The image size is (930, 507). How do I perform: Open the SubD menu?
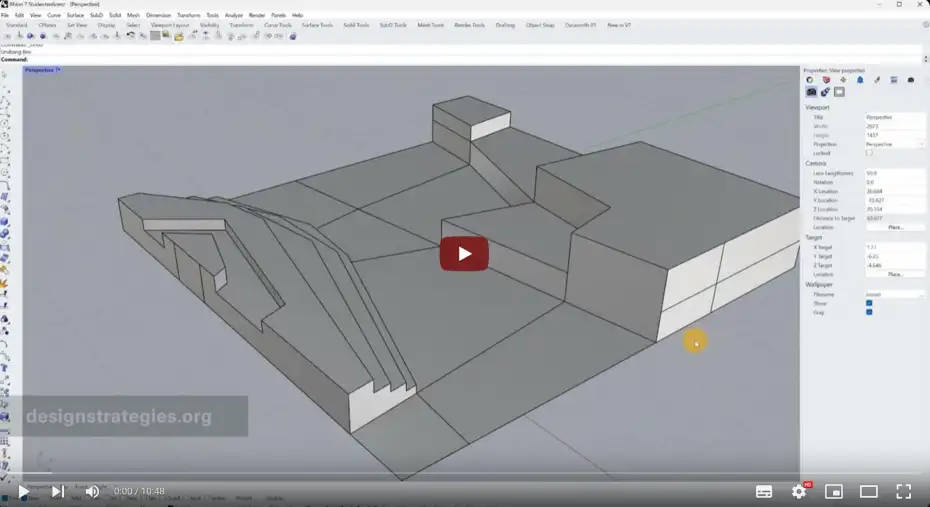pyautogui.click(x=96, y=15)
